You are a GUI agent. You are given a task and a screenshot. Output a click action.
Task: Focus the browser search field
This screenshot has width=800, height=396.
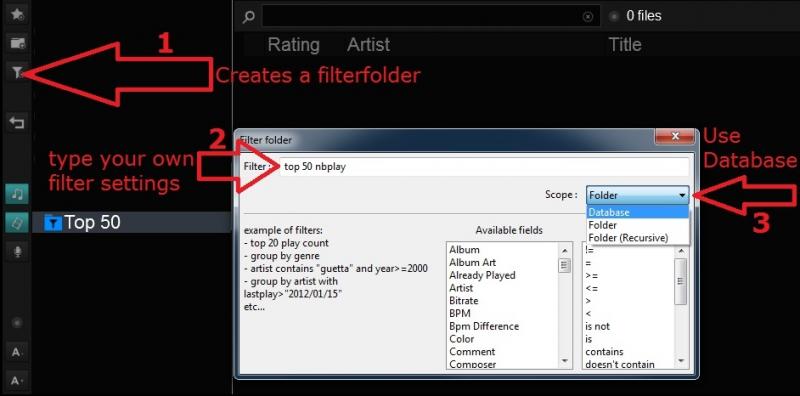click(430, 16)
